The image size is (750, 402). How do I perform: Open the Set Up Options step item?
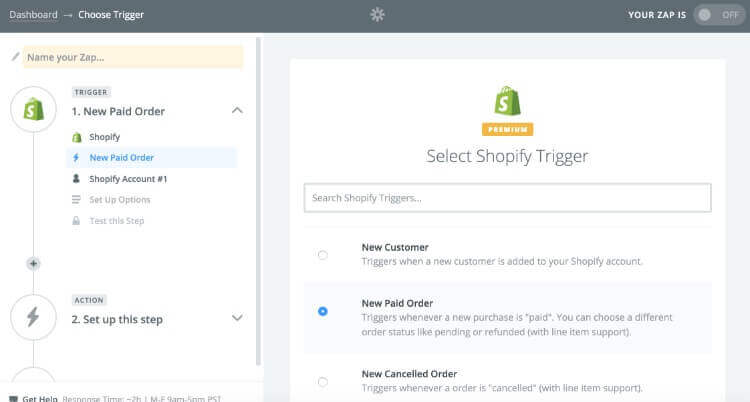tap(119, 200)
